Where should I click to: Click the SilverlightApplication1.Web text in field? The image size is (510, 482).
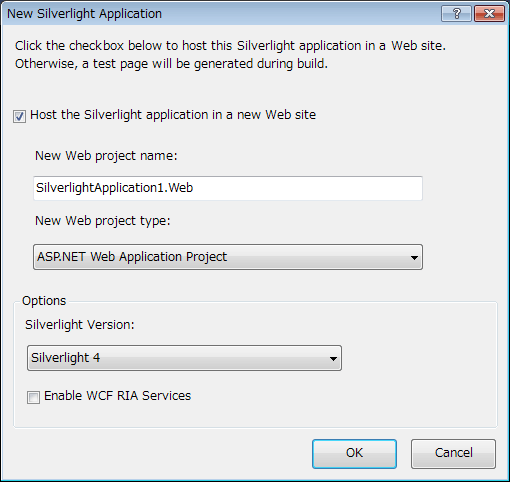point(115,188)
